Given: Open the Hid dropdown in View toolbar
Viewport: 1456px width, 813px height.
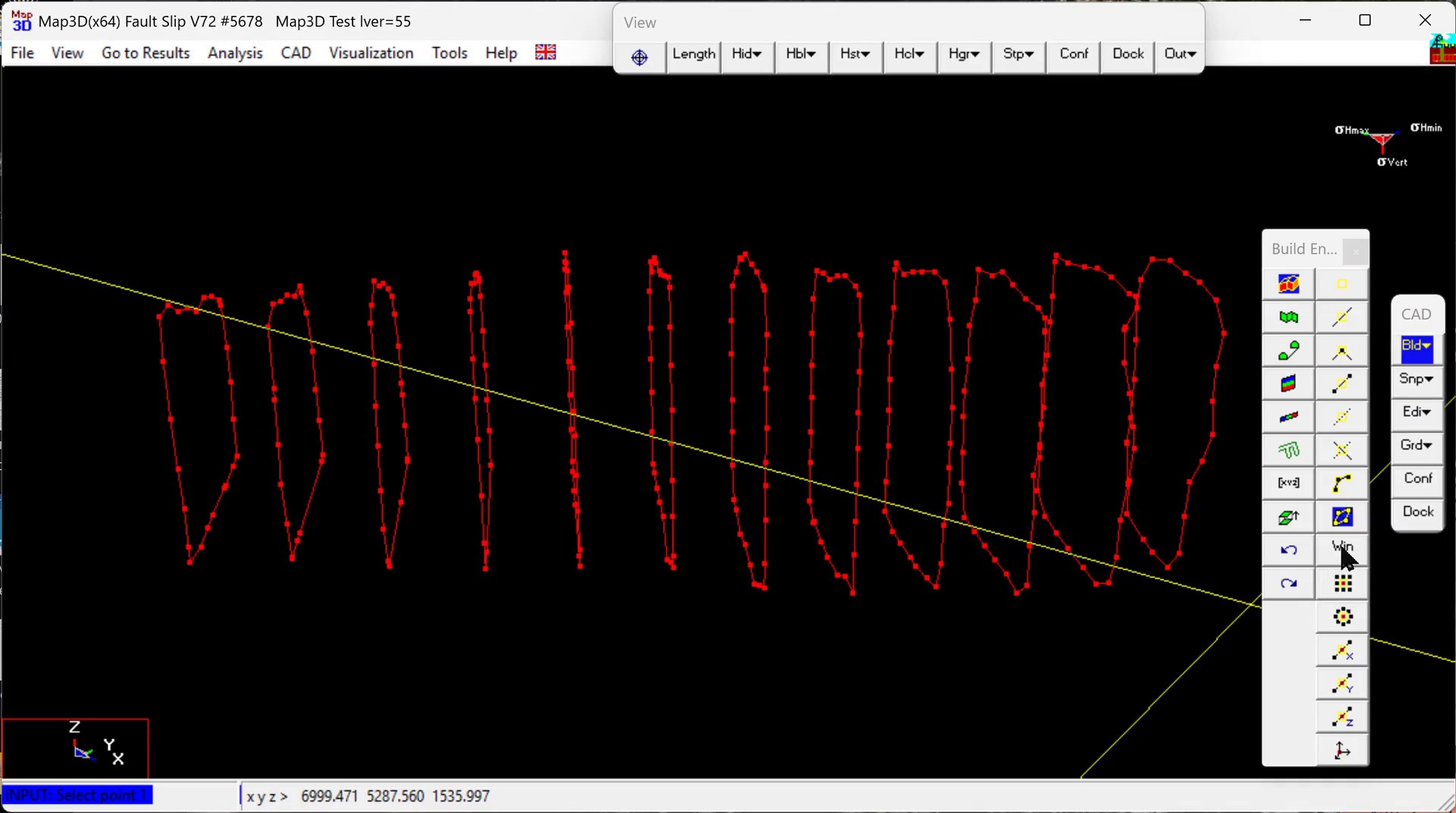Looking at the screenshot, I should tap(747, 55).
